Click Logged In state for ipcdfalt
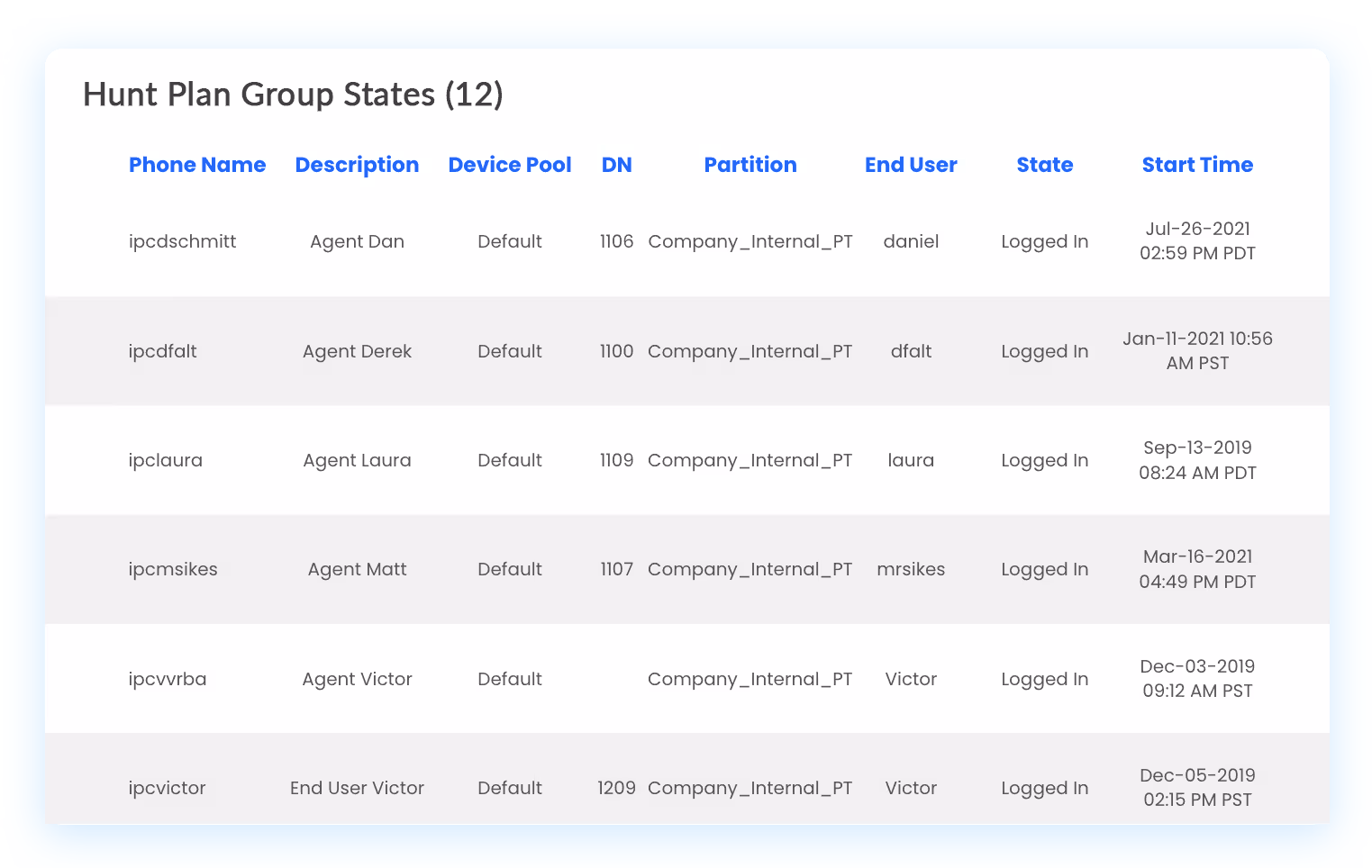 click(1045, 351)
